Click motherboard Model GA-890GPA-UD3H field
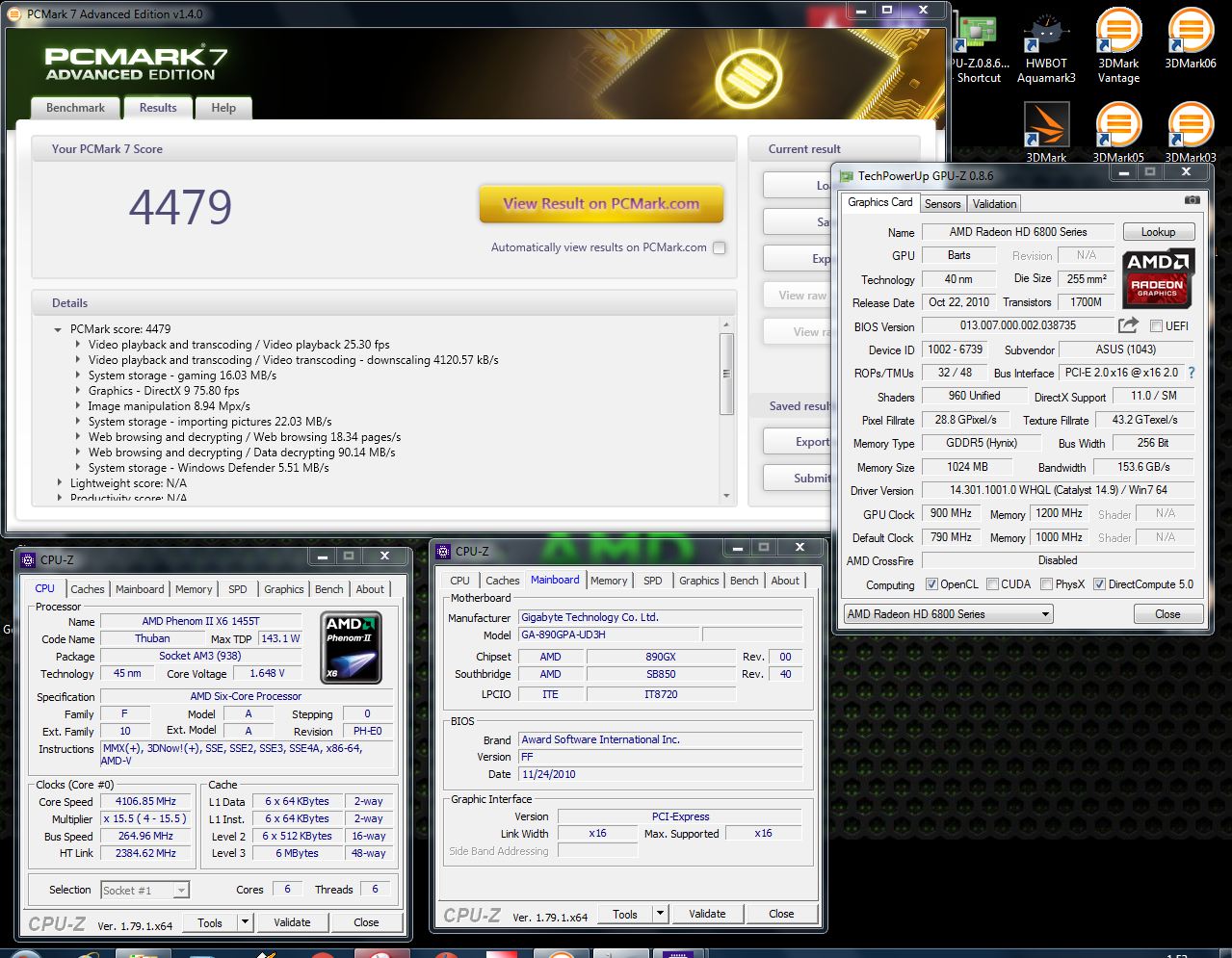Viewport: 1232px width, 958px height. (609, 635)
